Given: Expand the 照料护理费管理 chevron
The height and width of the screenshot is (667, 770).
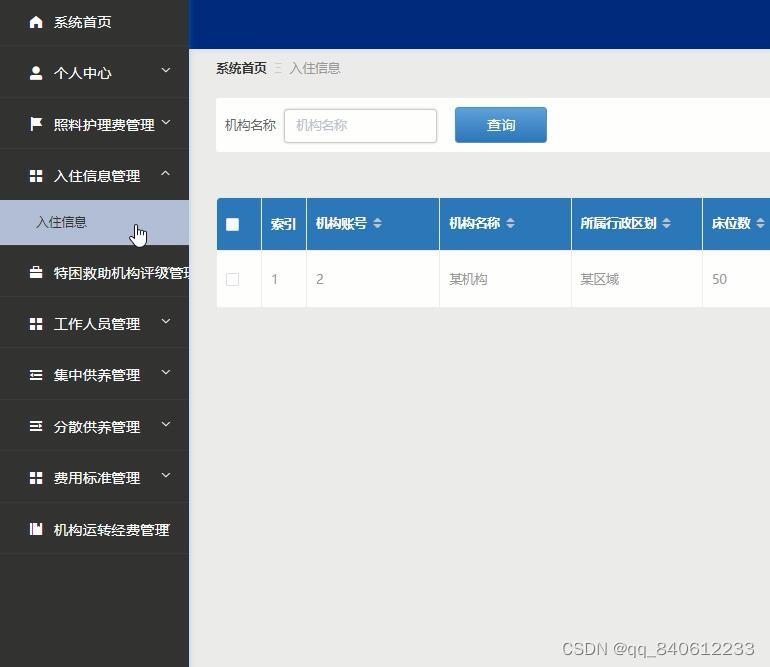Looking at the screenshot, I should [166, 122].
